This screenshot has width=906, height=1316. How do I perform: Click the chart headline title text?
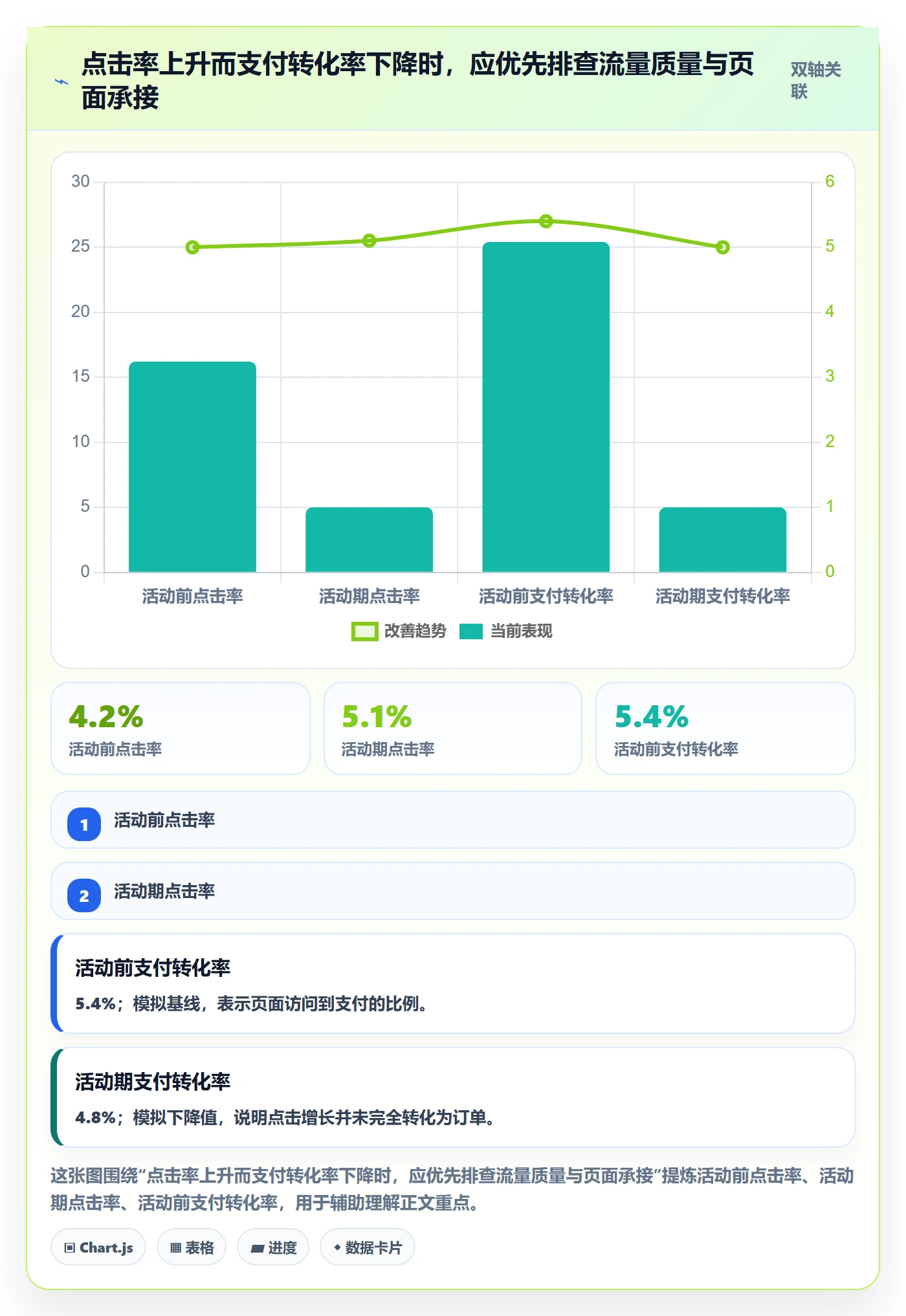click(x=417, y=81)
